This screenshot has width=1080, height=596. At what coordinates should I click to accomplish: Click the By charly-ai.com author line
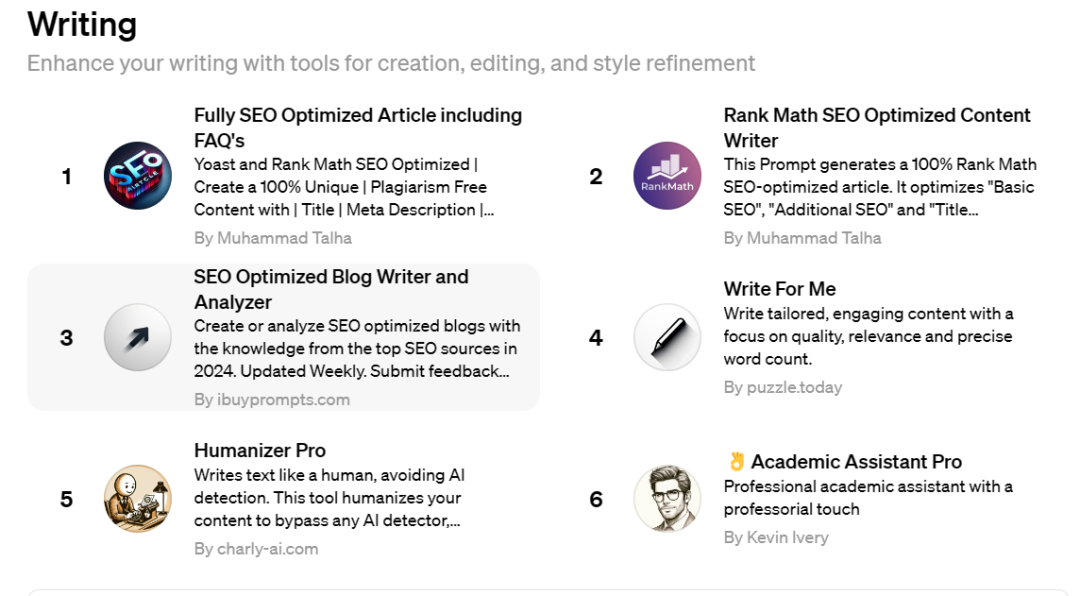point(256,549)
